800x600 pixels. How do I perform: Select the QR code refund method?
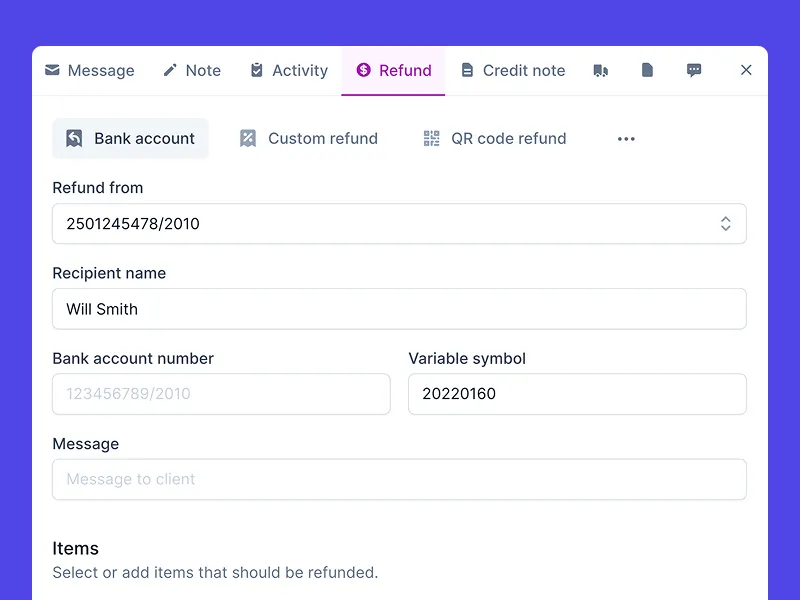pyautogui.click(x=494, y=138)
